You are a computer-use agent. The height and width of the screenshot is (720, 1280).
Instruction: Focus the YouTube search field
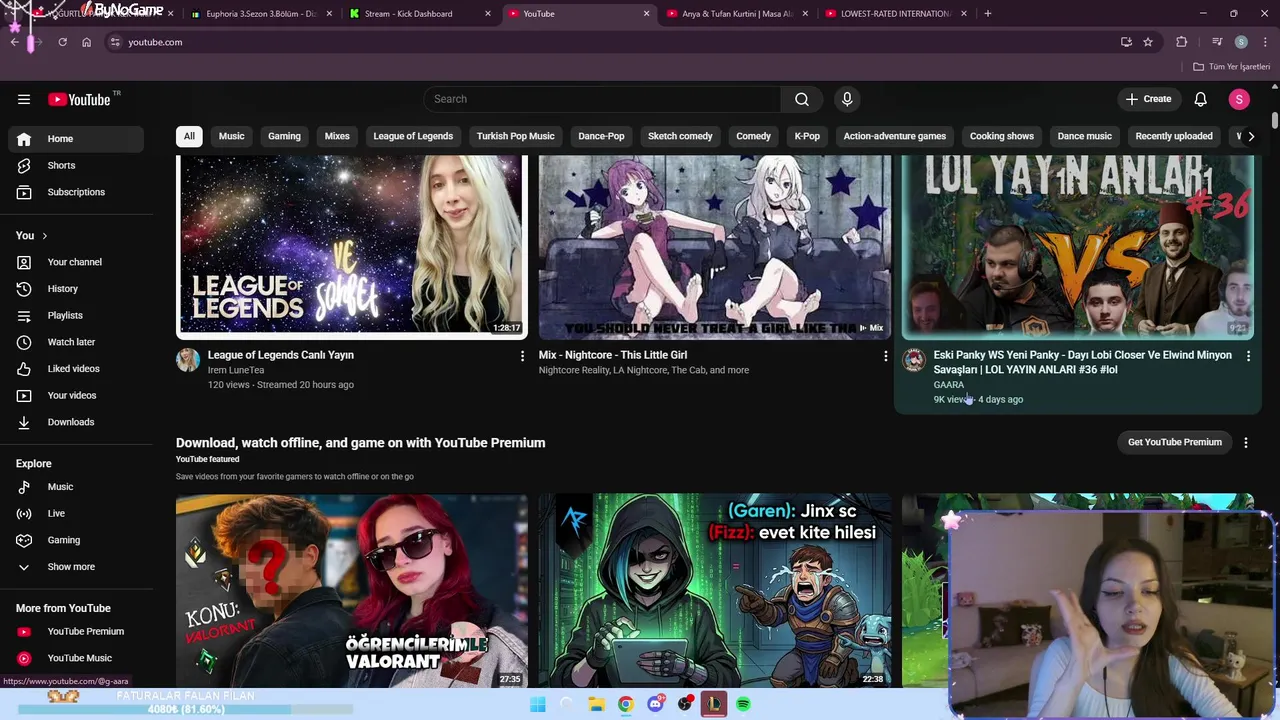(x=602, y=99)
